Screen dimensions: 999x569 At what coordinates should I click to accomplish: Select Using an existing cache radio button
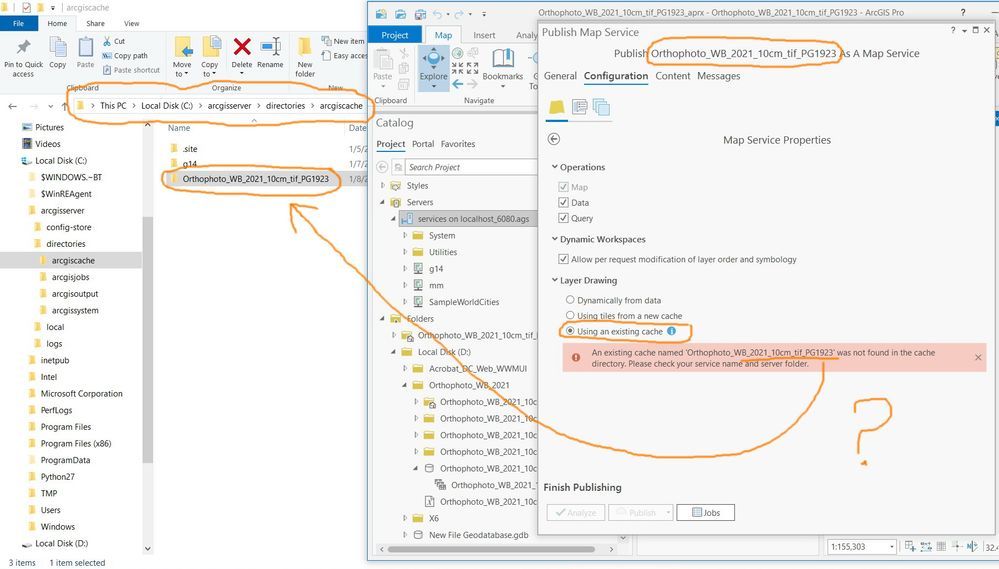(x=570, y=331)
